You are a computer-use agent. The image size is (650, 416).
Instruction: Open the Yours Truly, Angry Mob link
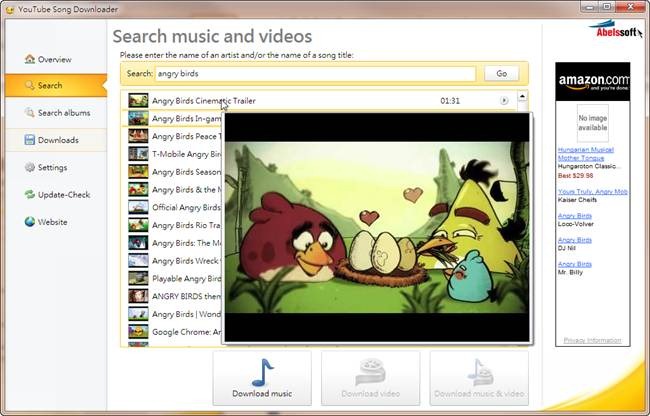tap(593, 191)
